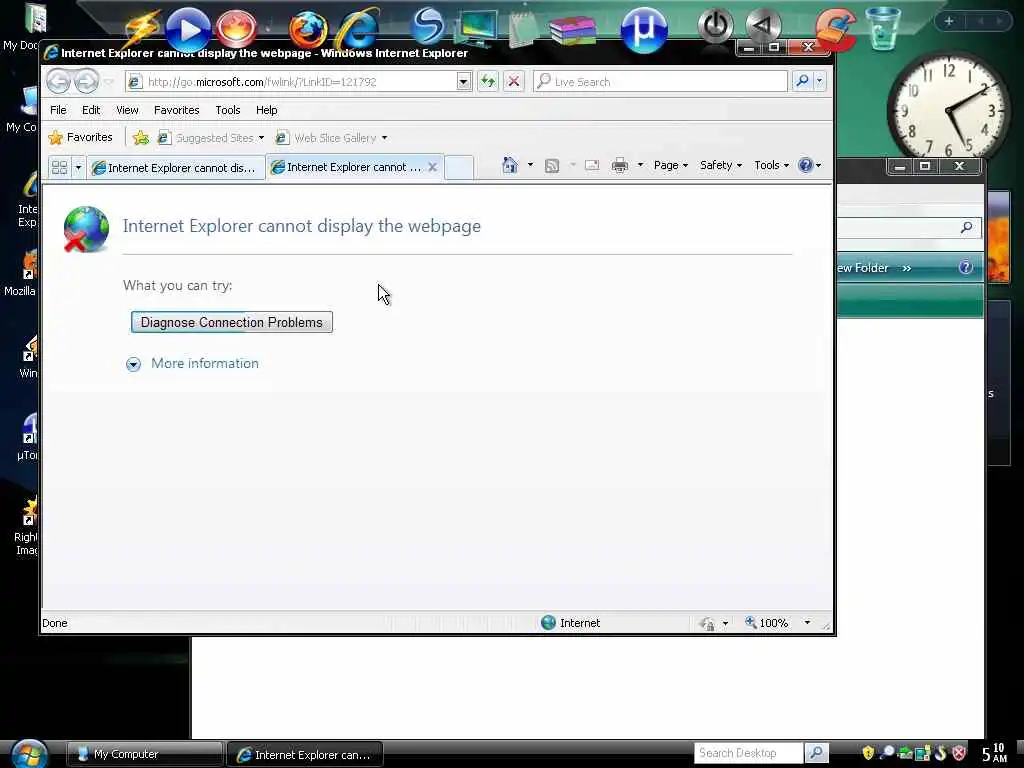This screenshot has height=768, width=1024.
Task: Open the Safety command menu
Action: [721, 165]
